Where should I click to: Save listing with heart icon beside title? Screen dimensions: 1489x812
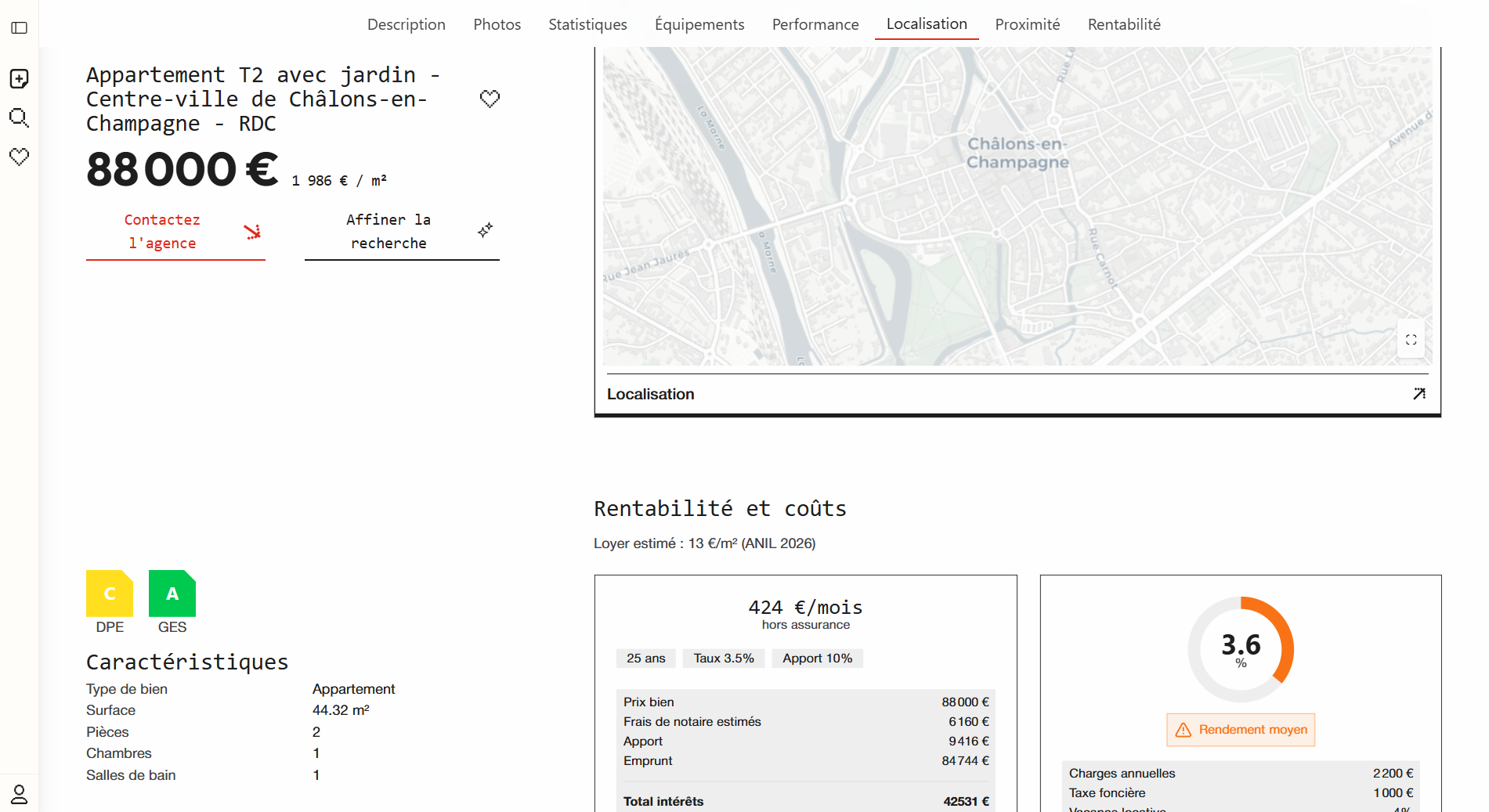490,99
